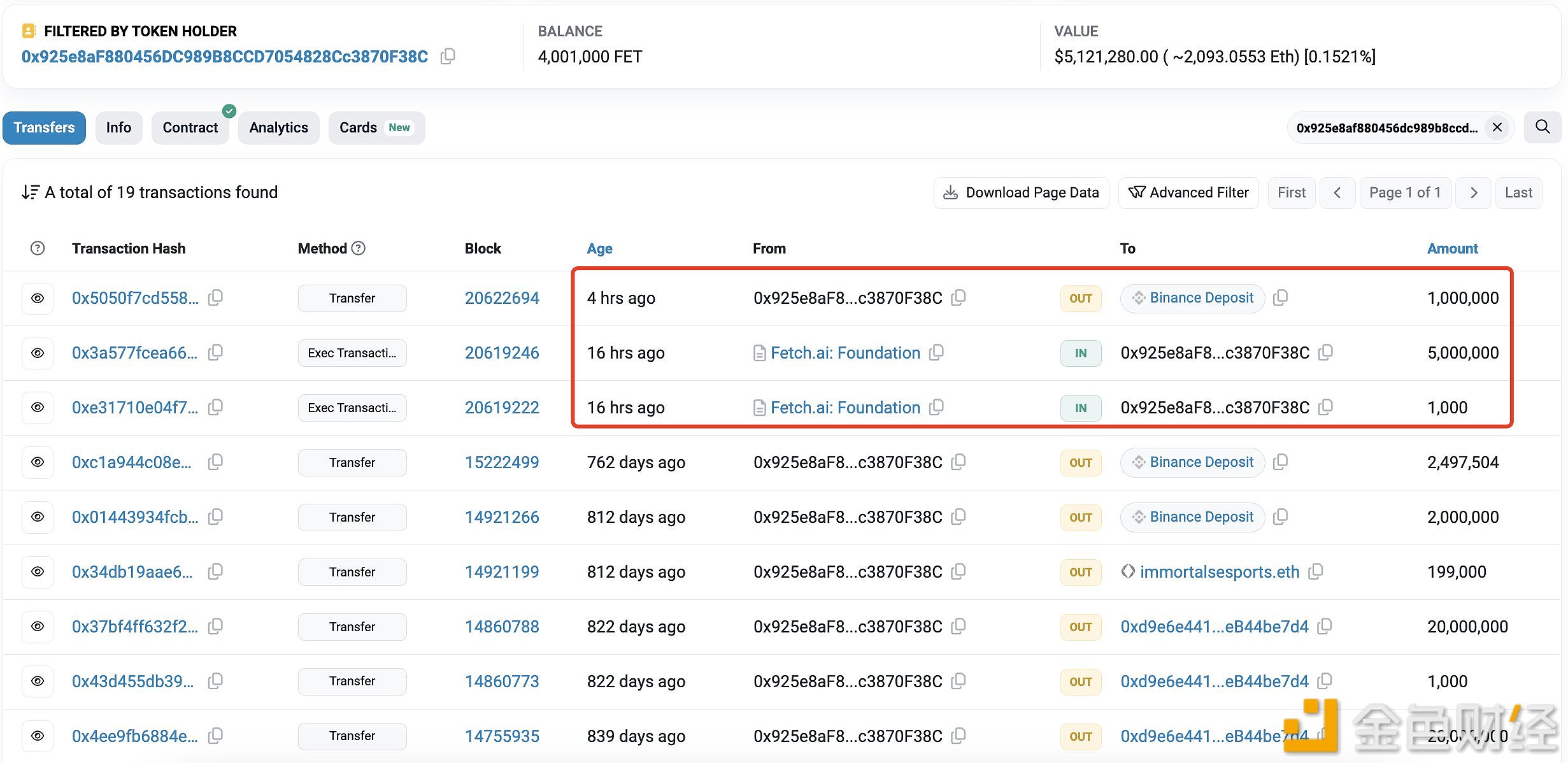
Task: Switch to the Transfers tab
Action: pyautogui.click(x=44, y=127)
